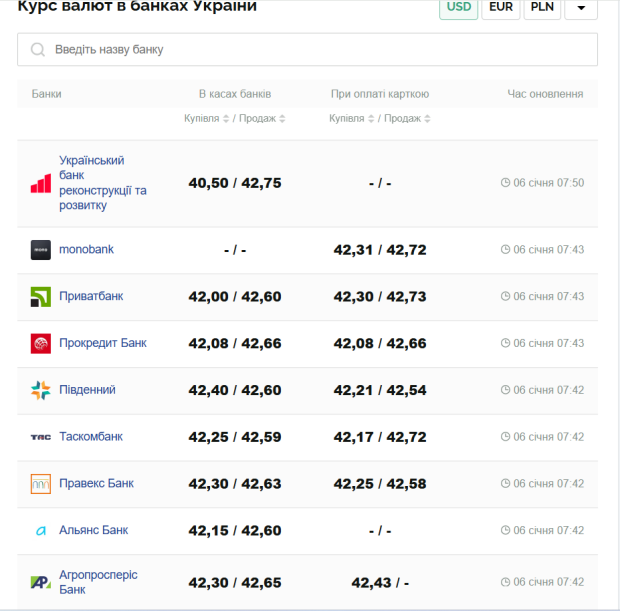Screen dimensions: 620x611
Task: Click the Ukrainian Reconstruction Bank red logo icon
Action: 40,183
